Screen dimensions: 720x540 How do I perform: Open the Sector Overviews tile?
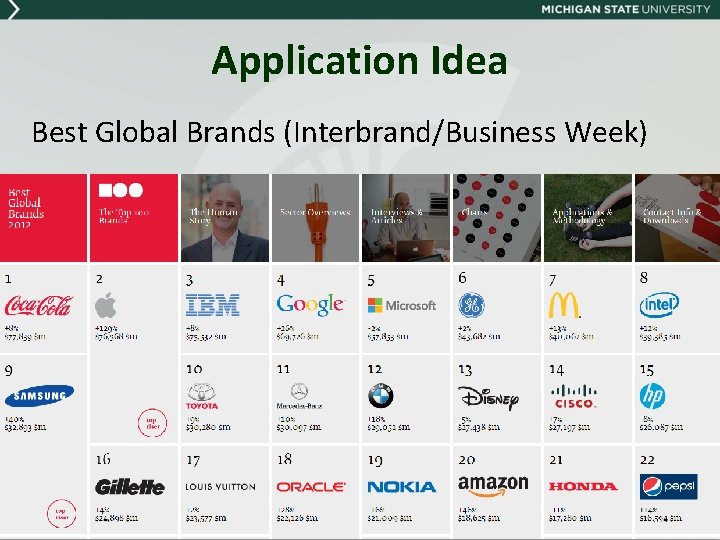(315, 218)
